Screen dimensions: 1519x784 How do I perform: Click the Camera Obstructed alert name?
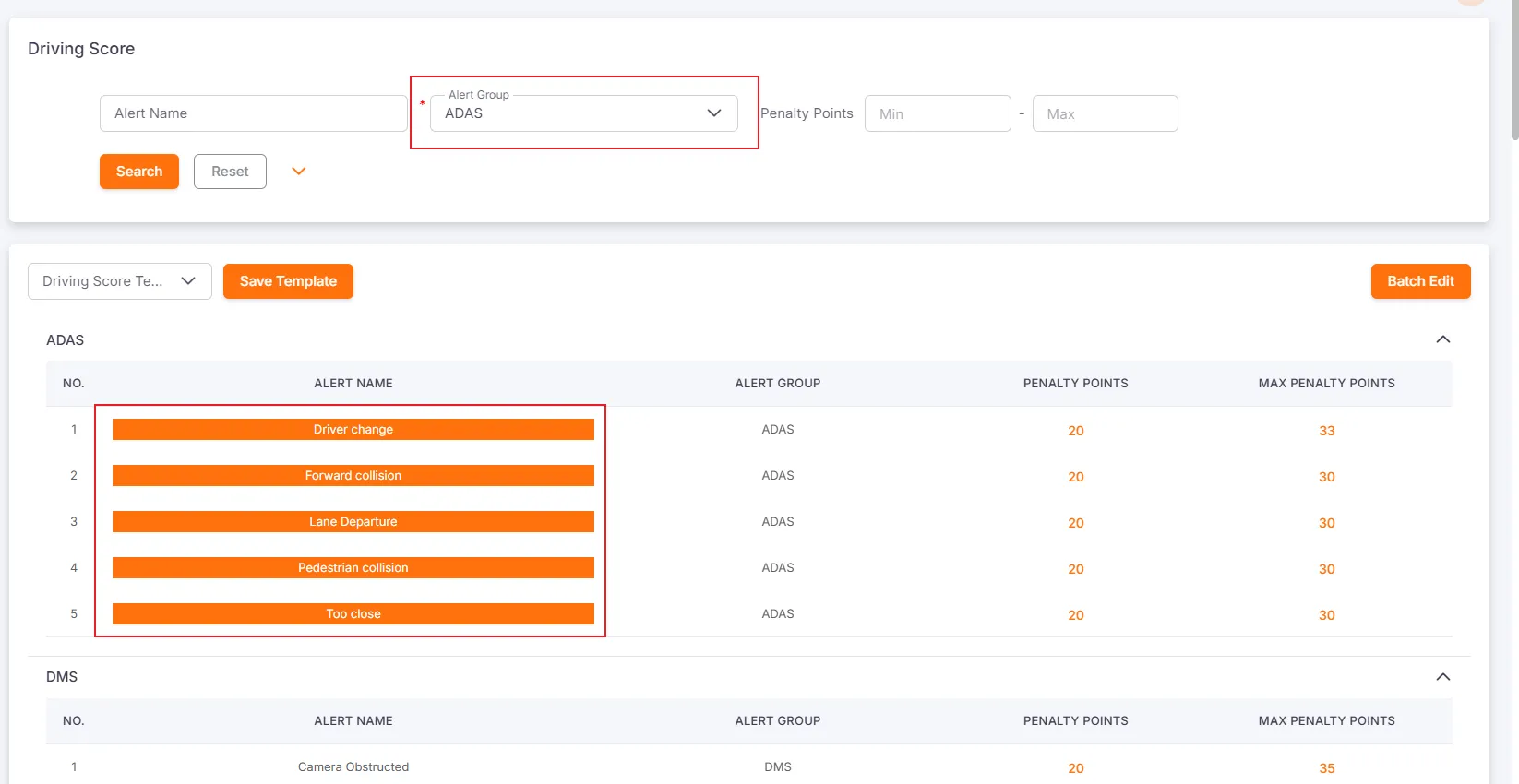pos(353,767)
